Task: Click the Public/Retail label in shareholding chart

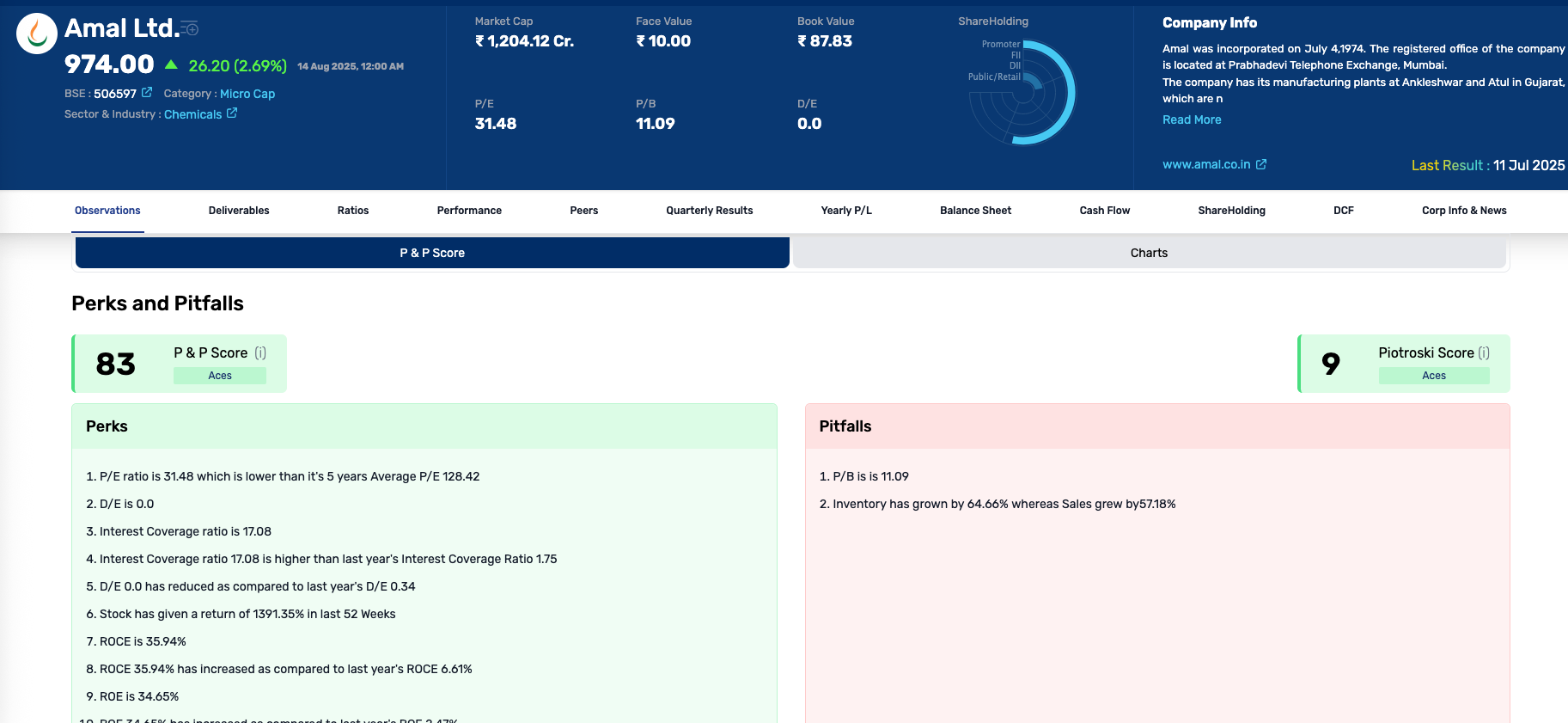Action: 994,77
